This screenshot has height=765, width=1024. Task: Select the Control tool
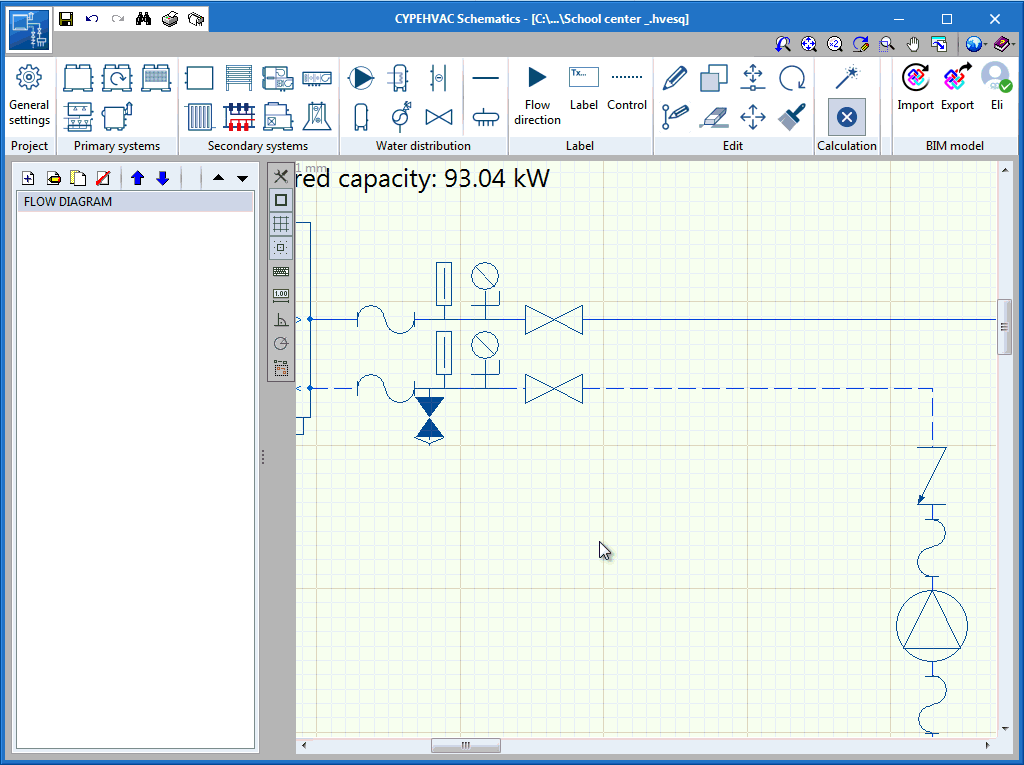[x=626, y=88]
